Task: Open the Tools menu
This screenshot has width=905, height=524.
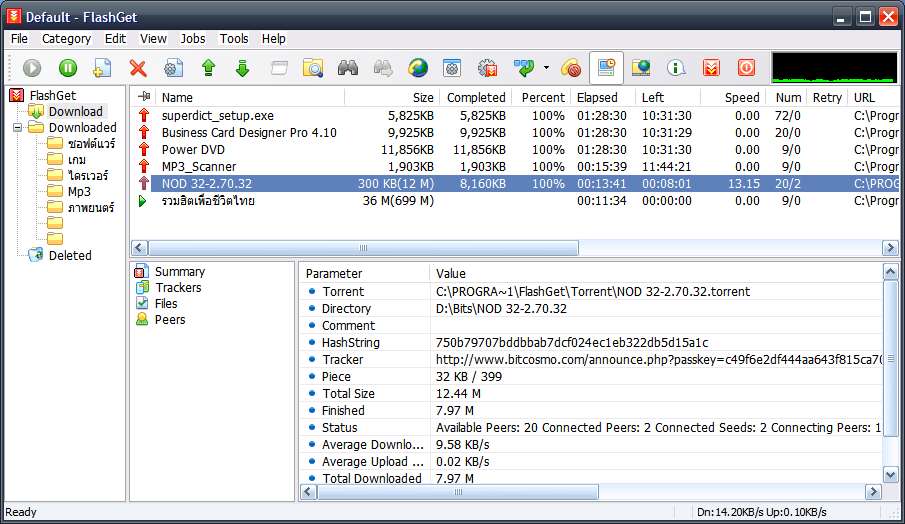Action: click(234, 39)
